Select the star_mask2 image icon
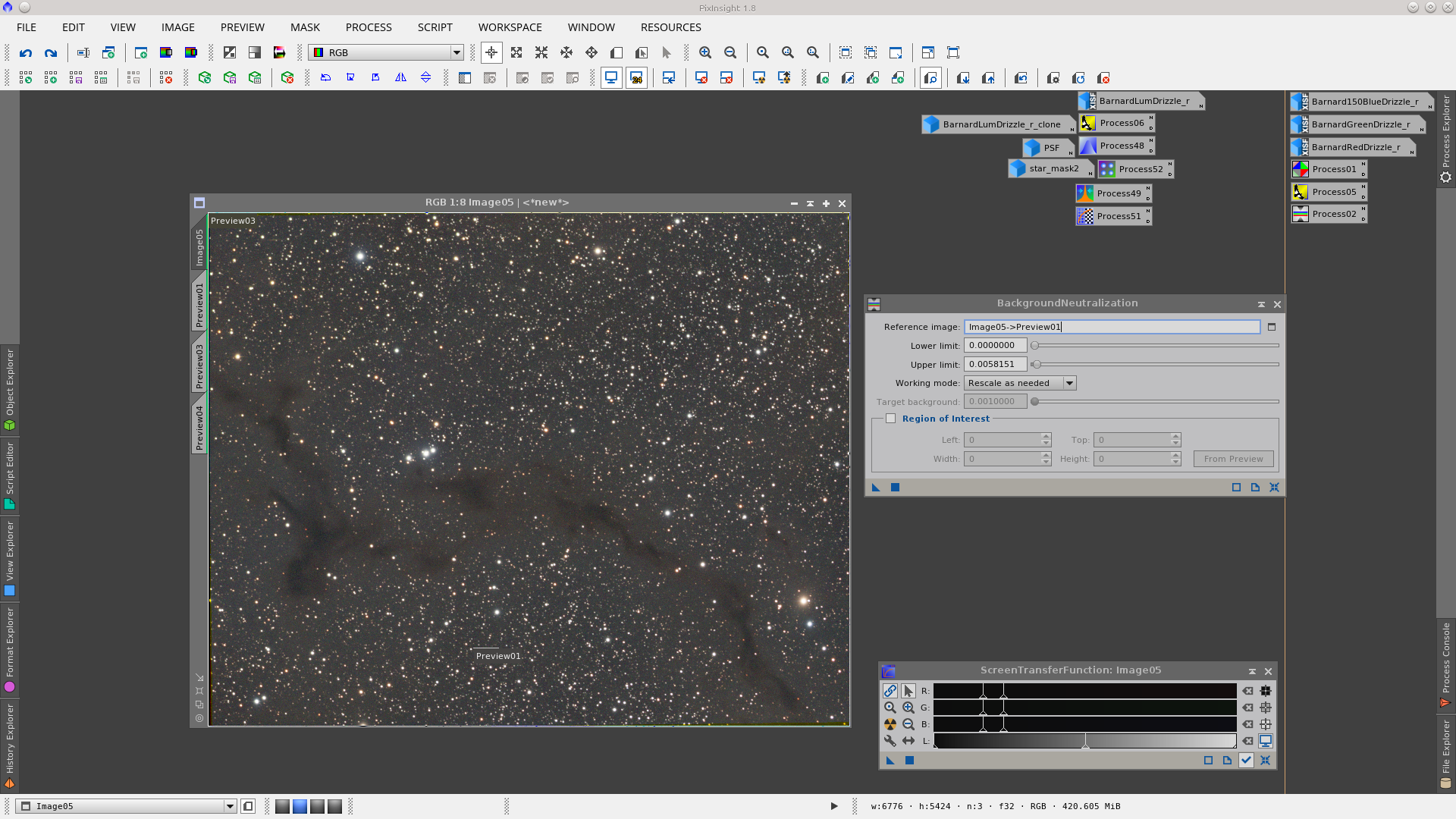This screenshot has width=1456, height=819. (x=1051, y=168)
